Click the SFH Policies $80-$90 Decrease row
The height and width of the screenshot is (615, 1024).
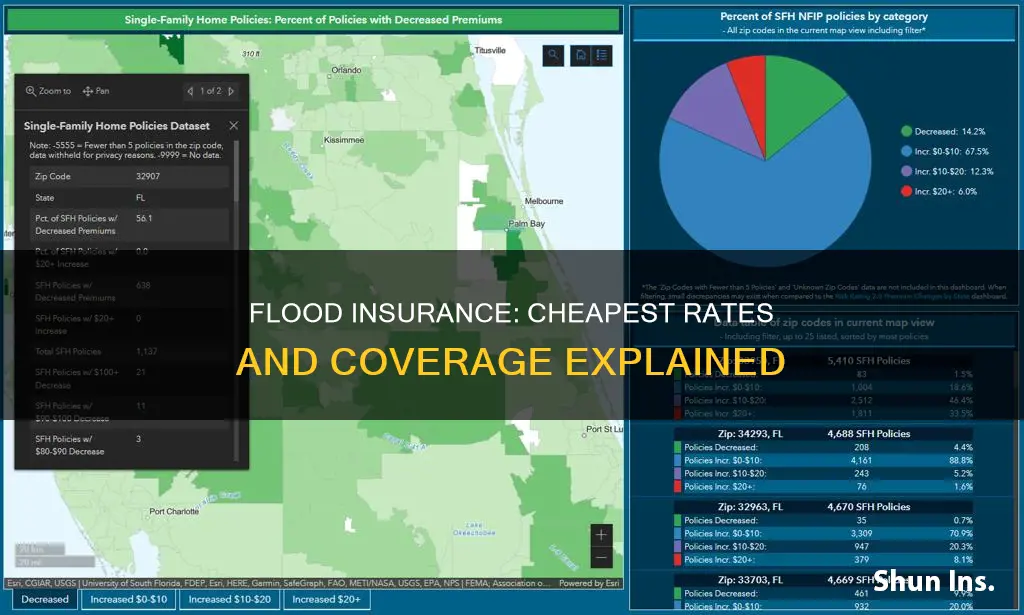point(129,445)
